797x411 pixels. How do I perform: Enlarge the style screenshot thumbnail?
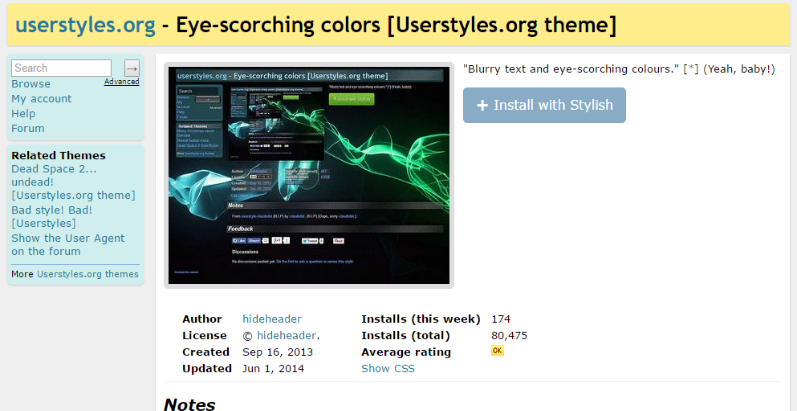(x=309, y=175)
